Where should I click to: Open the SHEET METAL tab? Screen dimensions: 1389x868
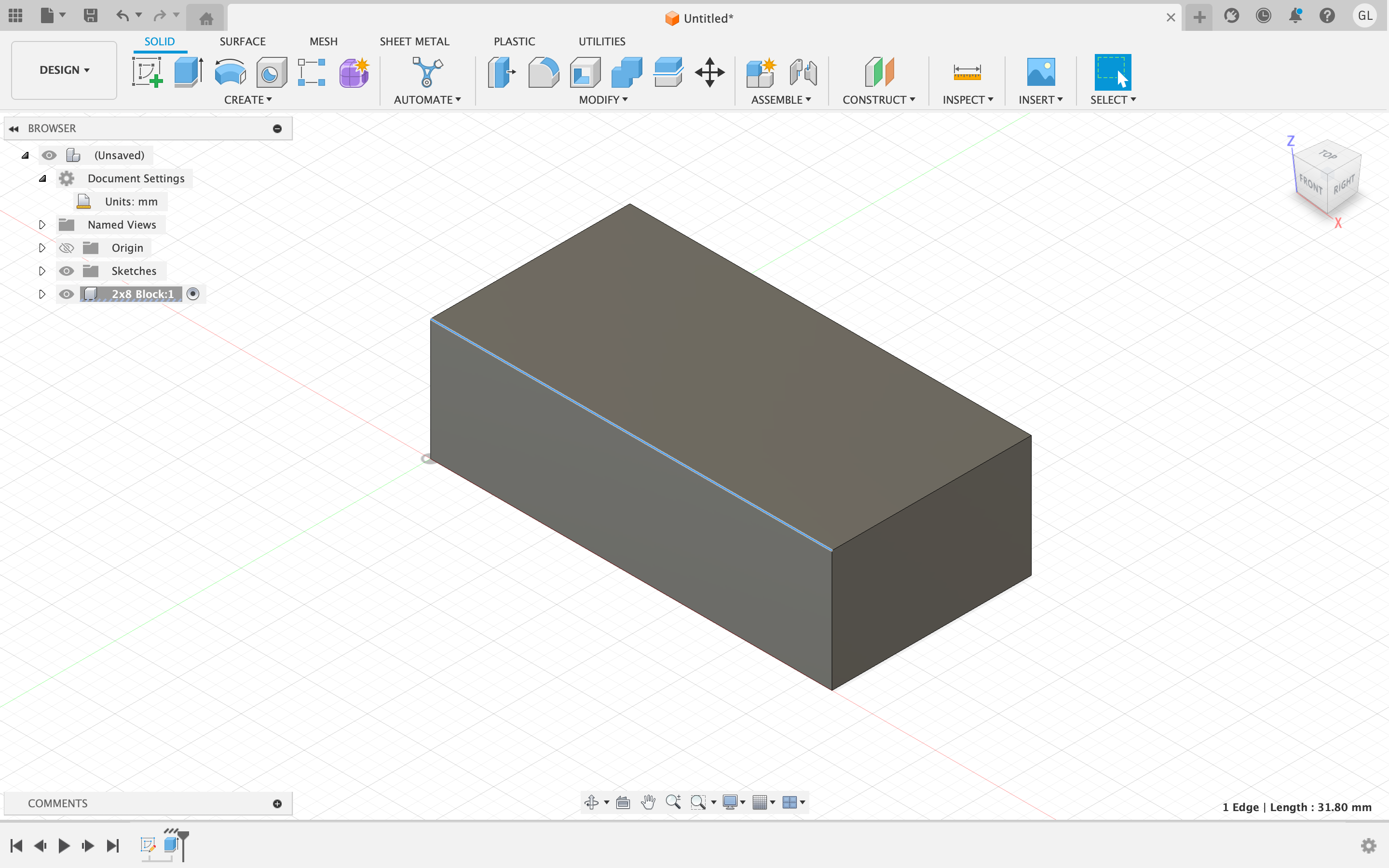tap(414, 41)
